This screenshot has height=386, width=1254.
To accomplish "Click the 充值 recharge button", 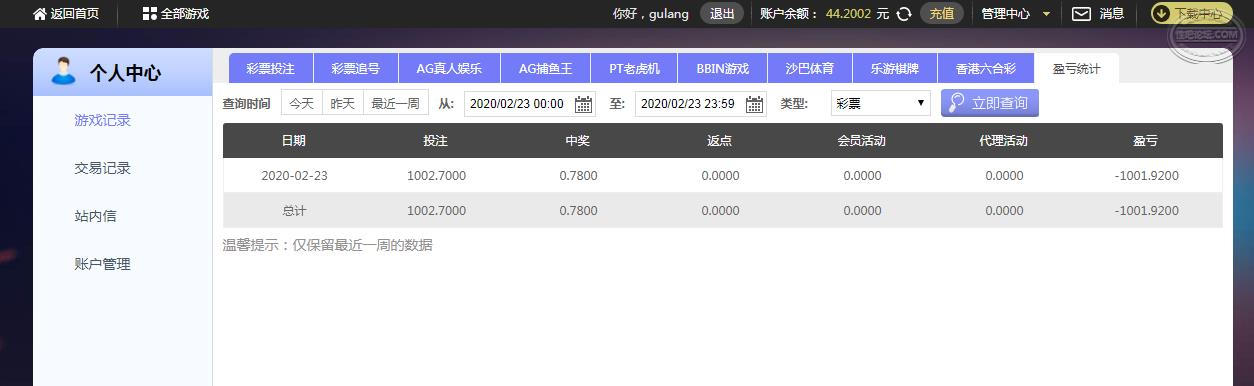I will (x=941, y=14).
